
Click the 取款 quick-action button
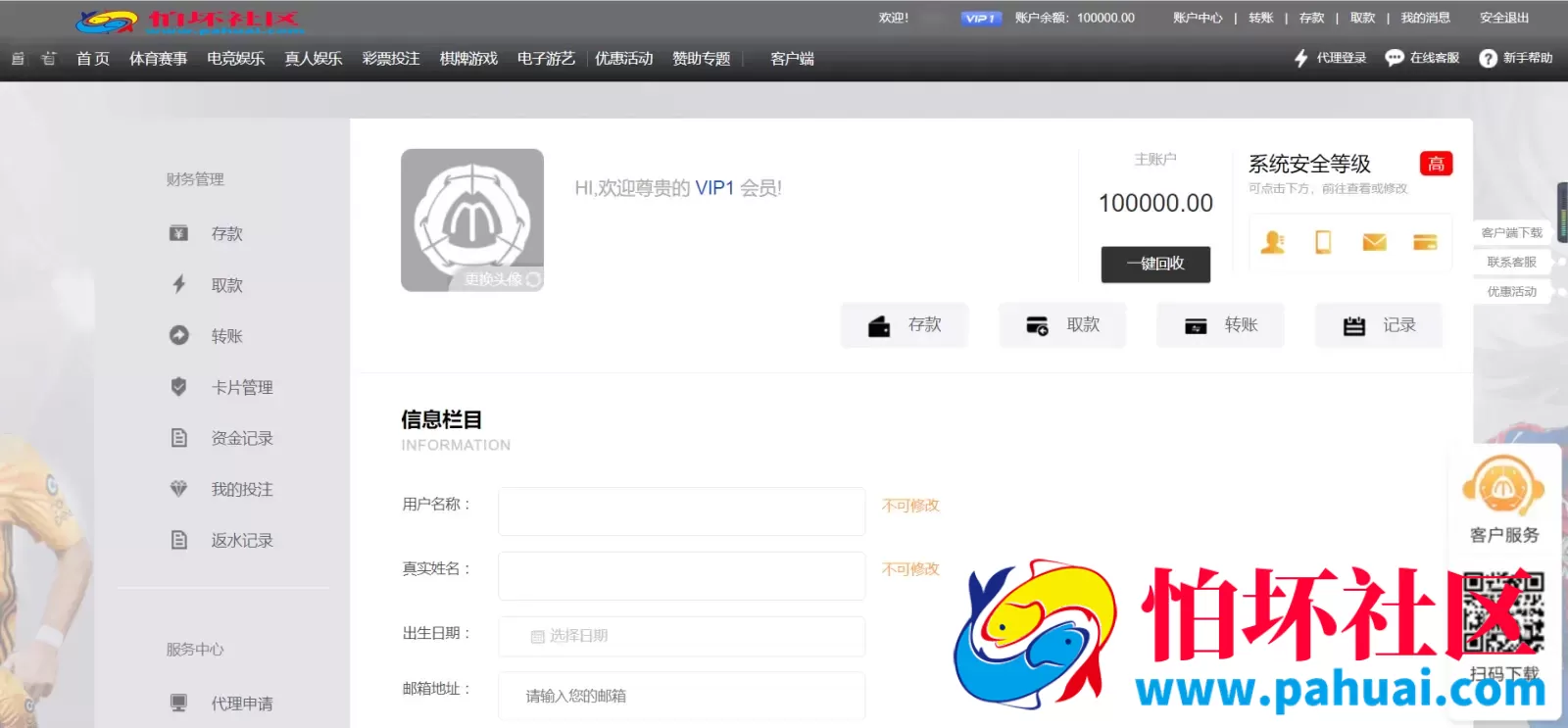click(1062, 325)
